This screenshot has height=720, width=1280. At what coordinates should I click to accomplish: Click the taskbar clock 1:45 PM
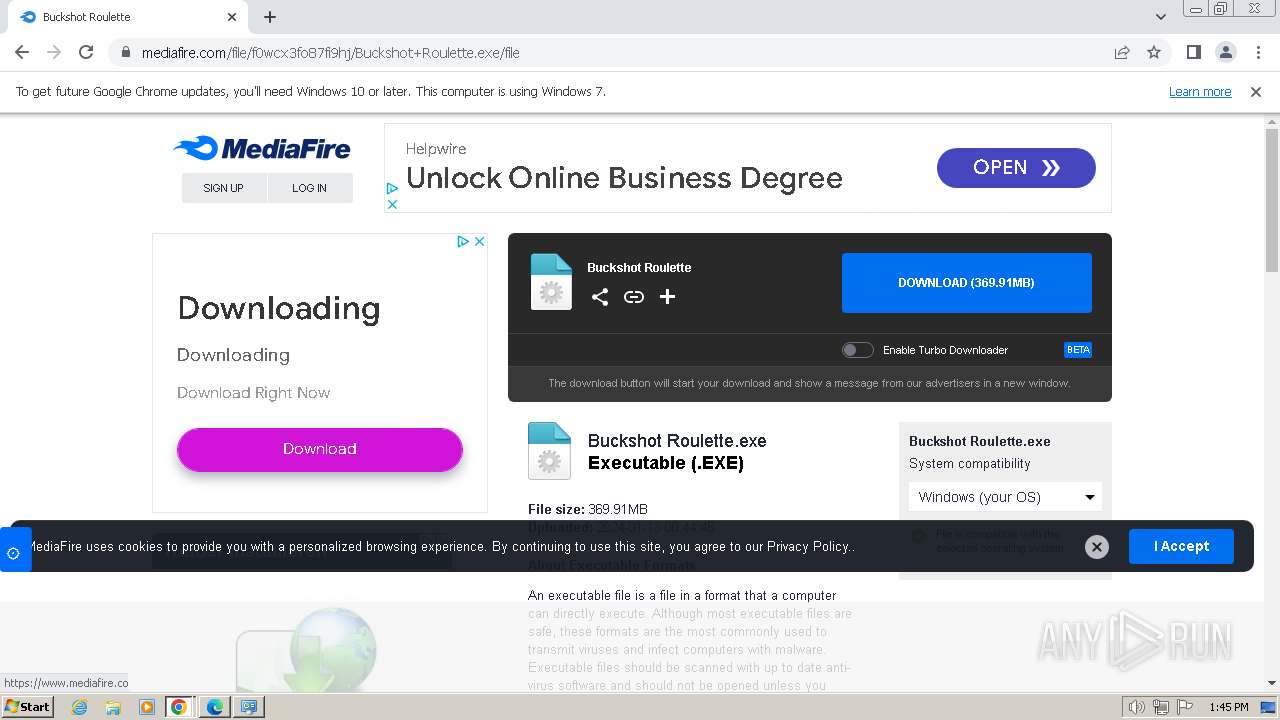[1229, 707]
